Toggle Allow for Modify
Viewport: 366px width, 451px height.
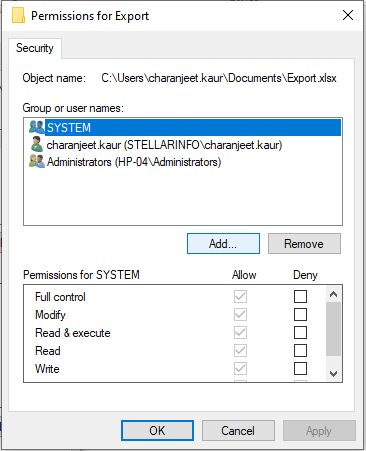[240, 314]
